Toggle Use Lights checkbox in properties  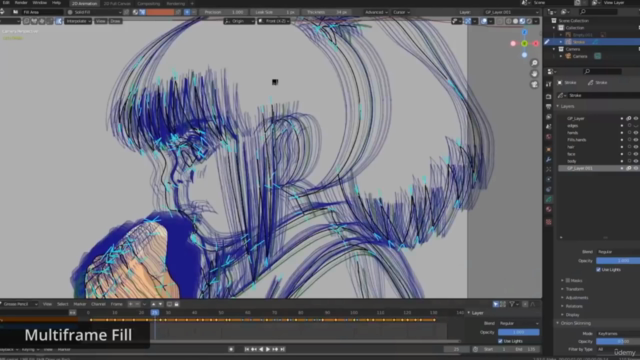pos(598,269)
